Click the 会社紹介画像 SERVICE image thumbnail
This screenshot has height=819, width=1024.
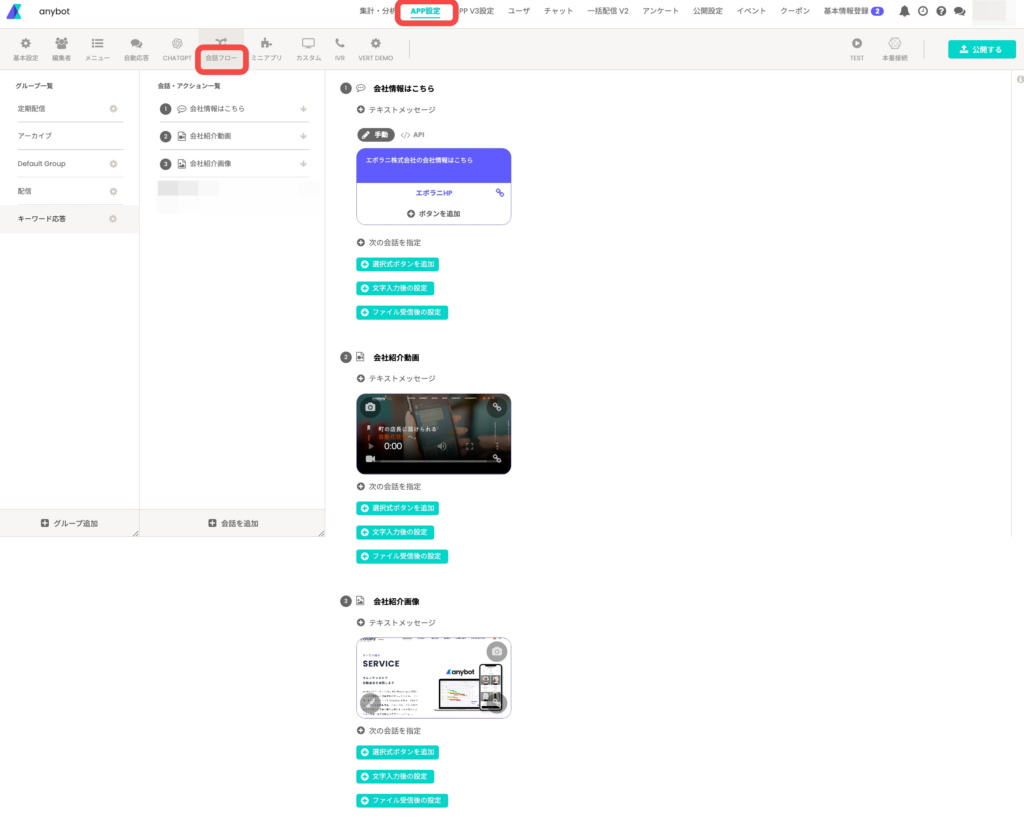433,677
